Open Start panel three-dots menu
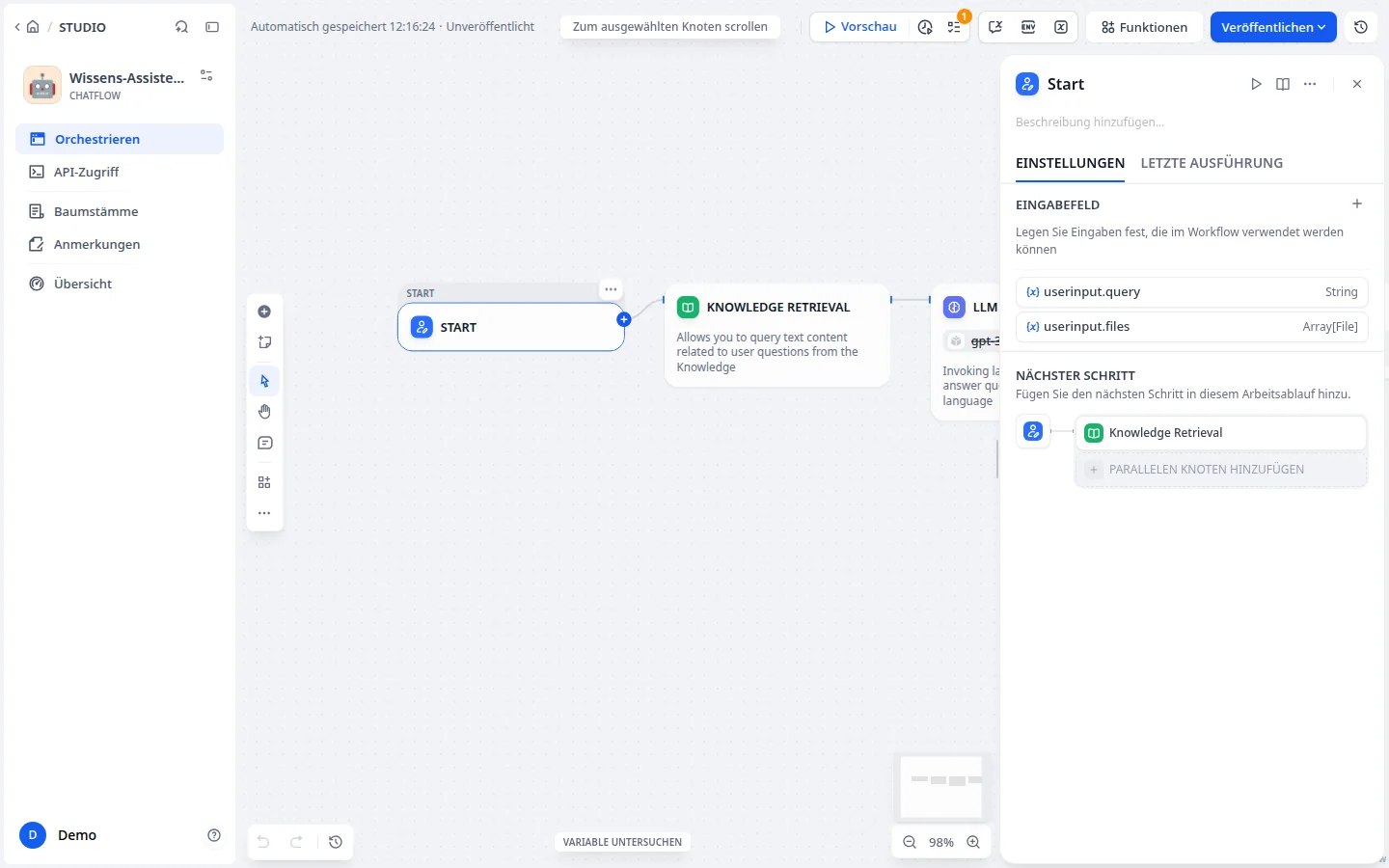 tap(1310, 84)
